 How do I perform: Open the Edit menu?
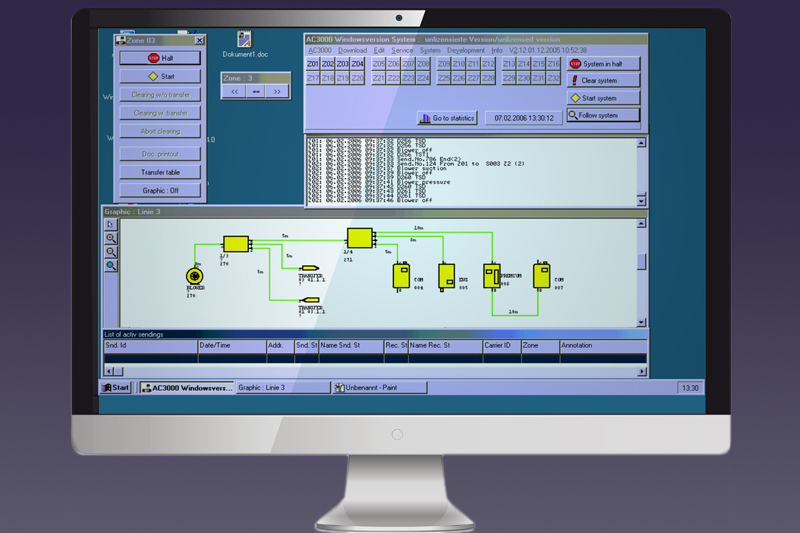point(379,50)
